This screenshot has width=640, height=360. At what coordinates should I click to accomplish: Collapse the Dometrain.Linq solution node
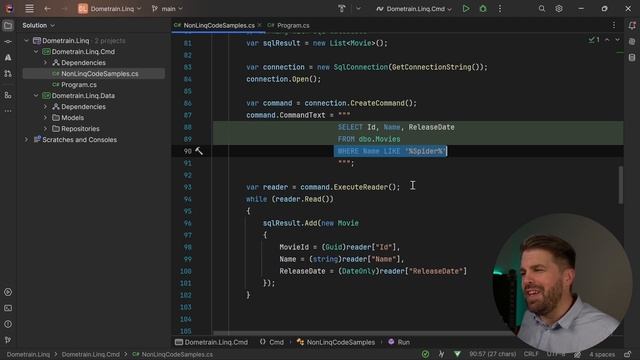click(27, 40)
